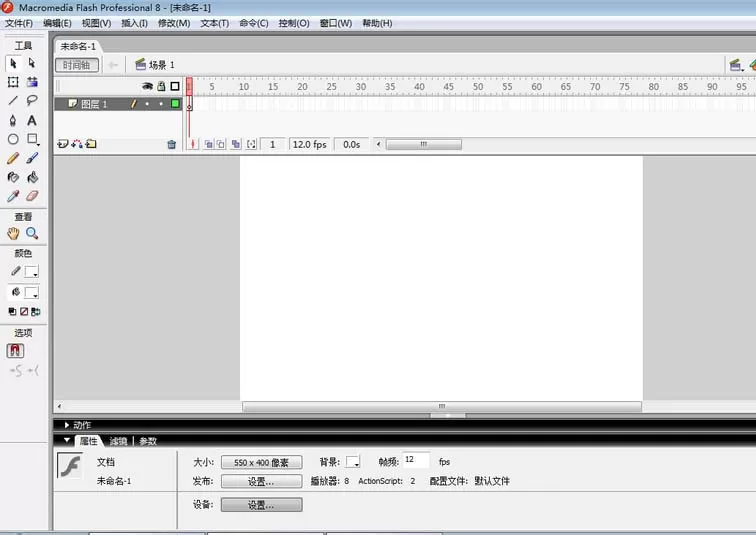756x535 pixels.
Task: Select the Free Transform tool
Action: pyautogui.click(x=13, y=82)
